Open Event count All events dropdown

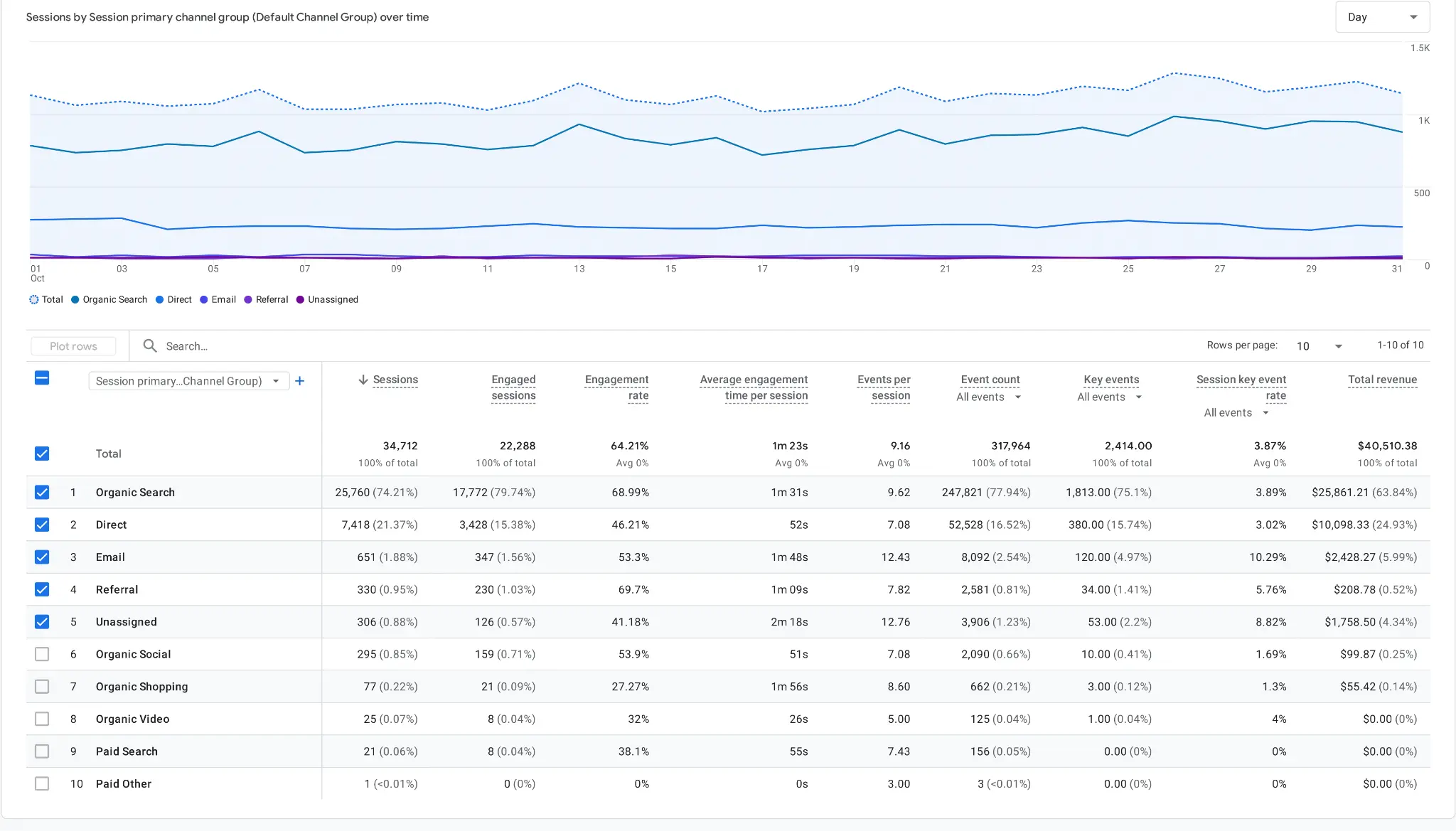[988, 397]
